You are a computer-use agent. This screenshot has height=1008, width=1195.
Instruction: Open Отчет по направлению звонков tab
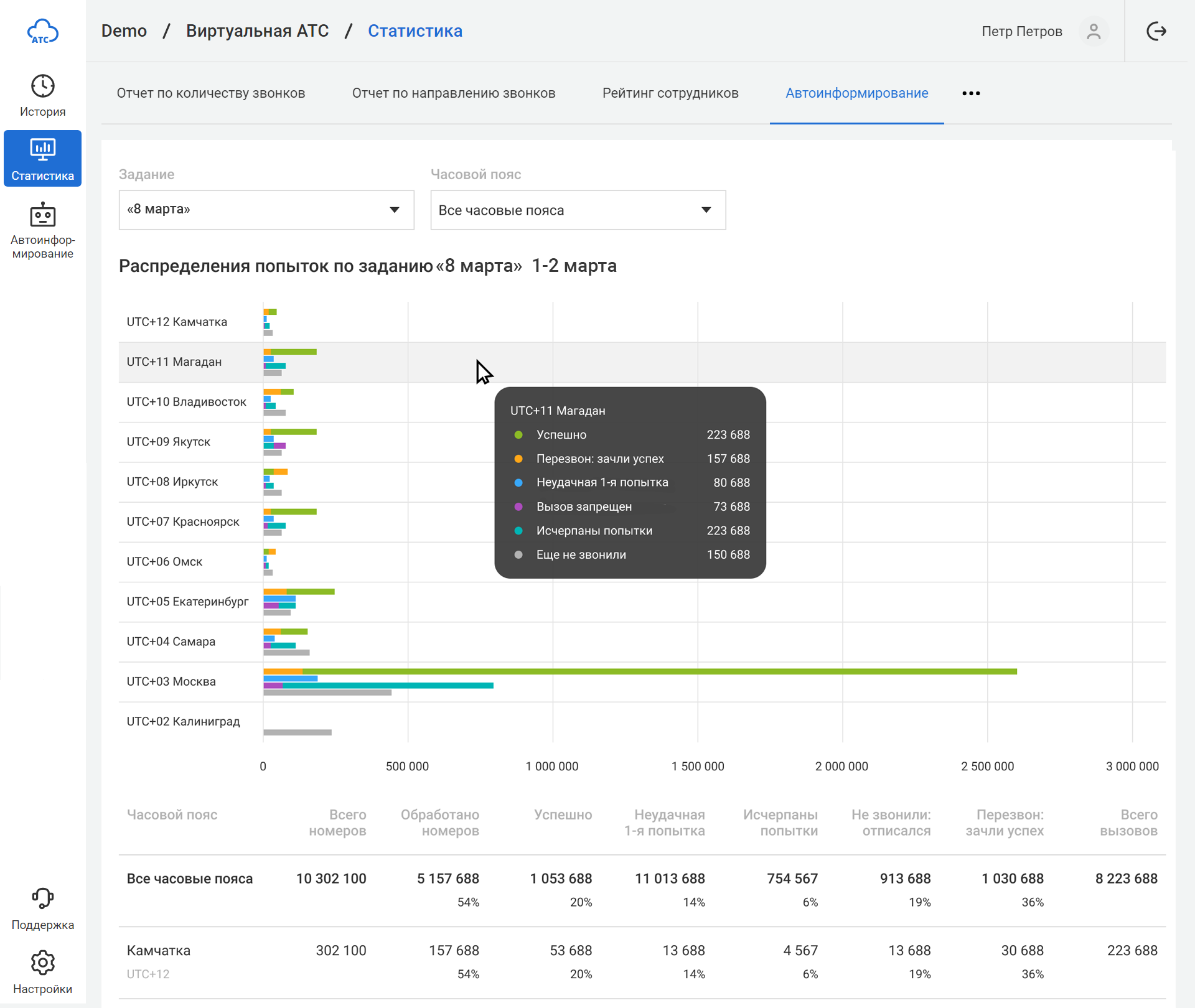(x=453, y=93)
